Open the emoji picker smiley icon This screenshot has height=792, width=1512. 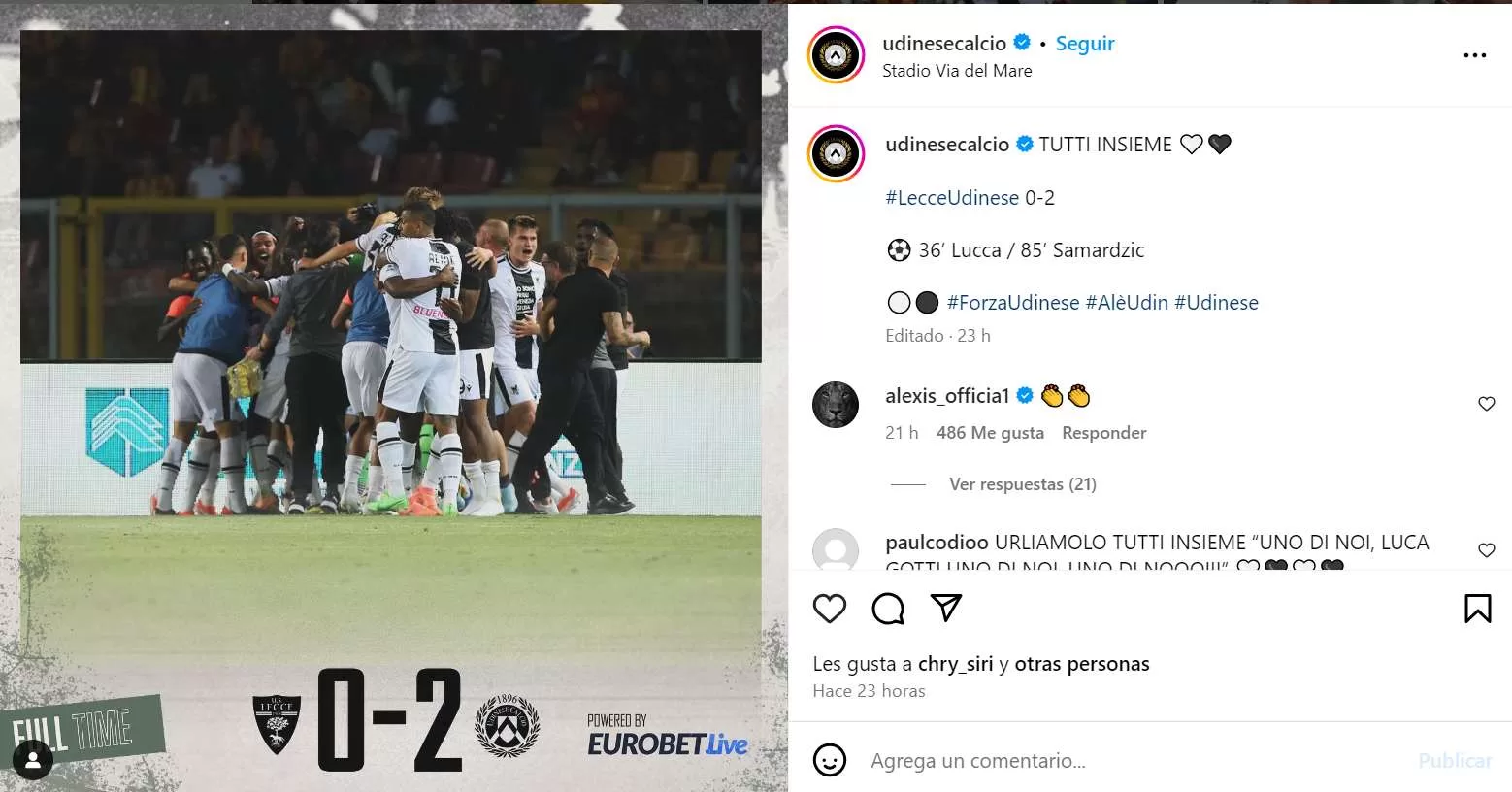829,760
